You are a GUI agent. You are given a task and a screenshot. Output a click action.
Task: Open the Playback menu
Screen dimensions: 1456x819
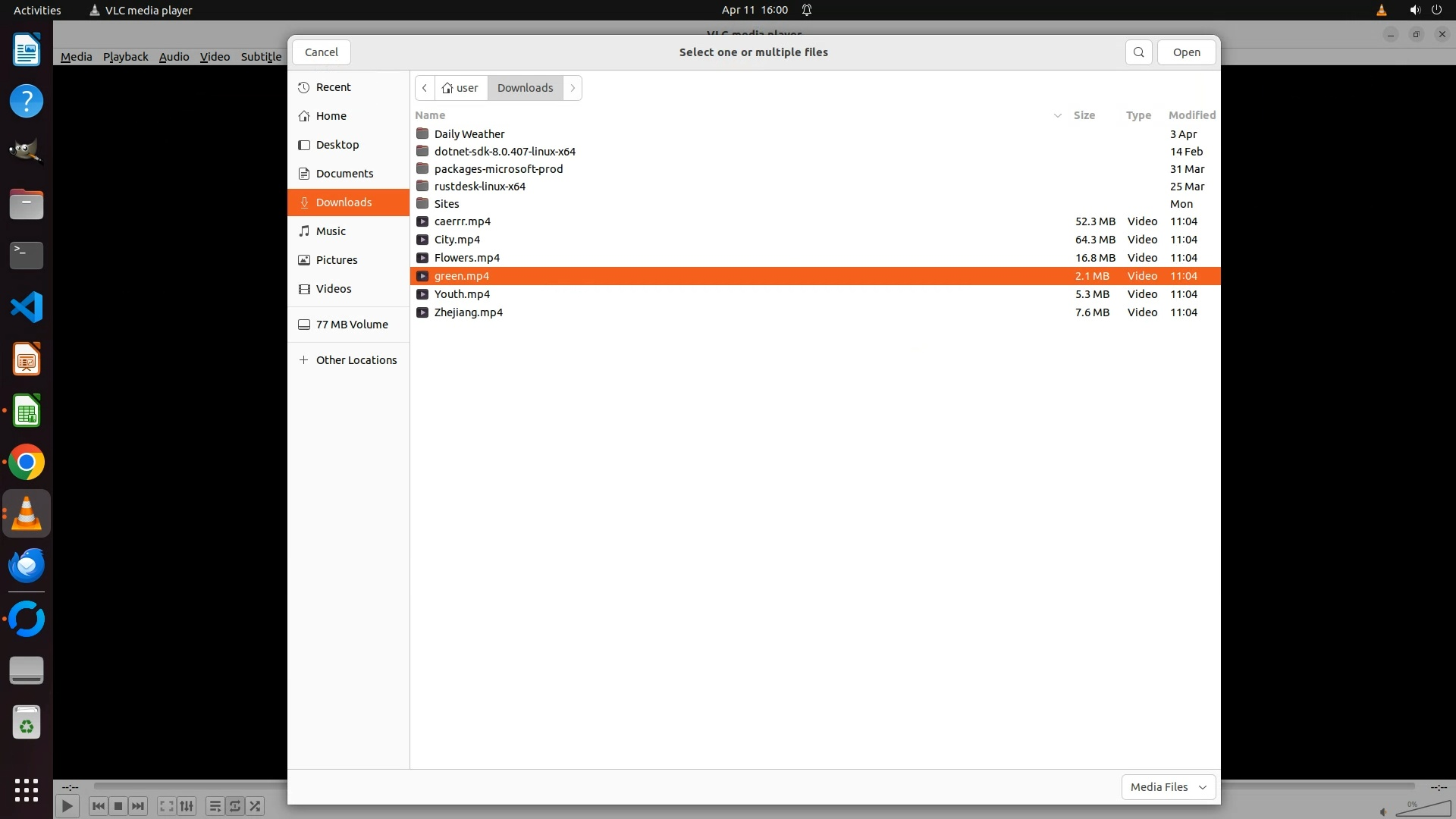125,57
